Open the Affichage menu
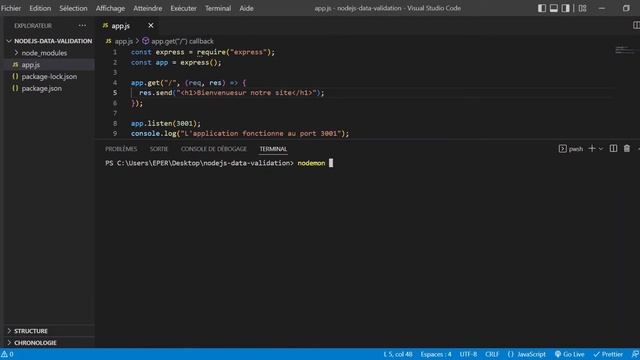The height and width of the screenshot is (360, 640). click(110, 8)
